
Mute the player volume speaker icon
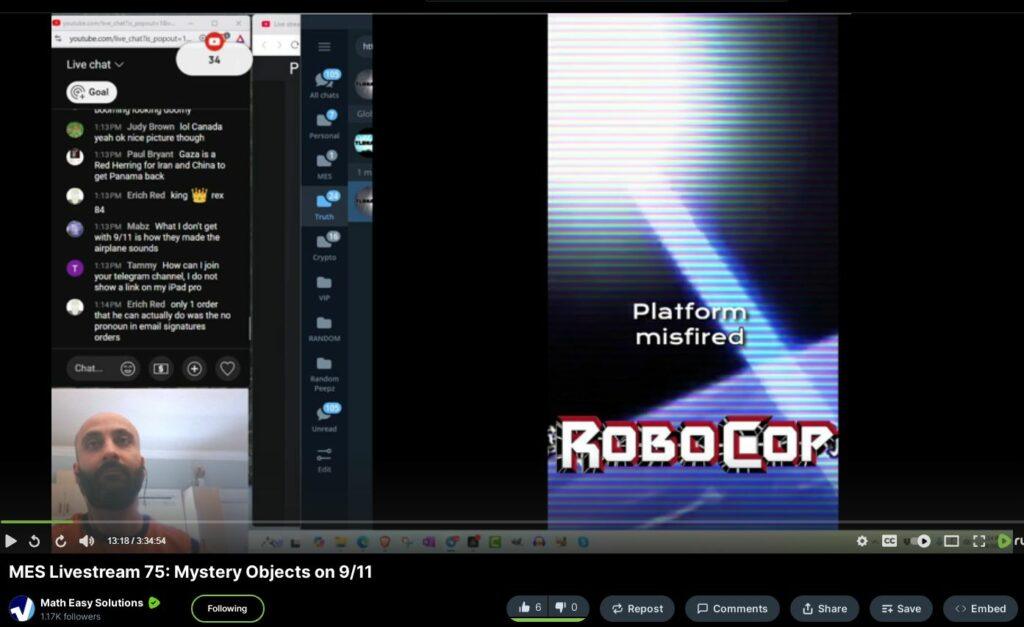pos(86,541)
